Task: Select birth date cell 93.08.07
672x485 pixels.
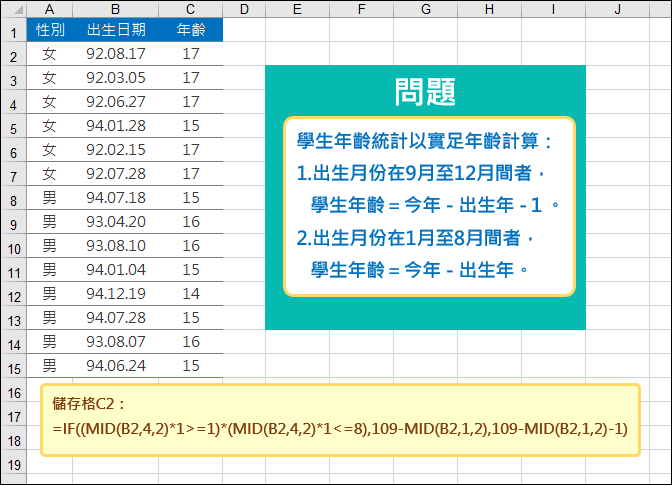Action: (x=115, y=341)
